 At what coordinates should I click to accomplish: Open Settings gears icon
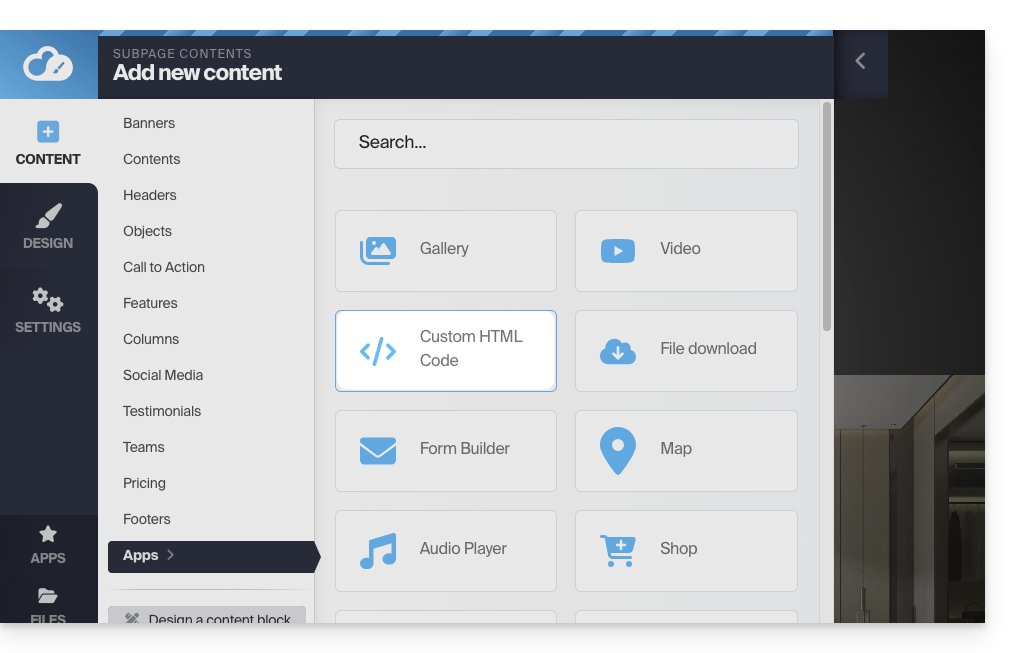pos(48,299)
